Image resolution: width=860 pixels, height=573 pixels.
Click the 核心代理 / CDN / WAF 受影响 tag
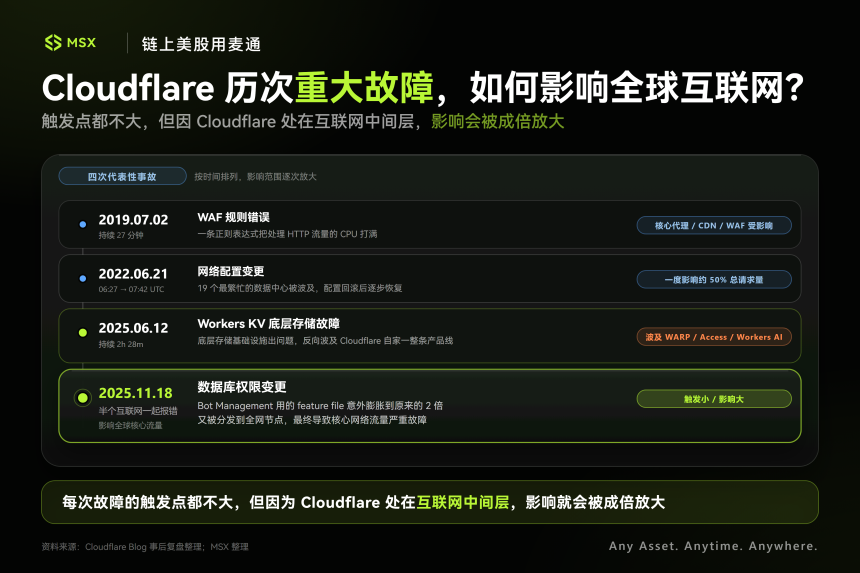[714, 225]
